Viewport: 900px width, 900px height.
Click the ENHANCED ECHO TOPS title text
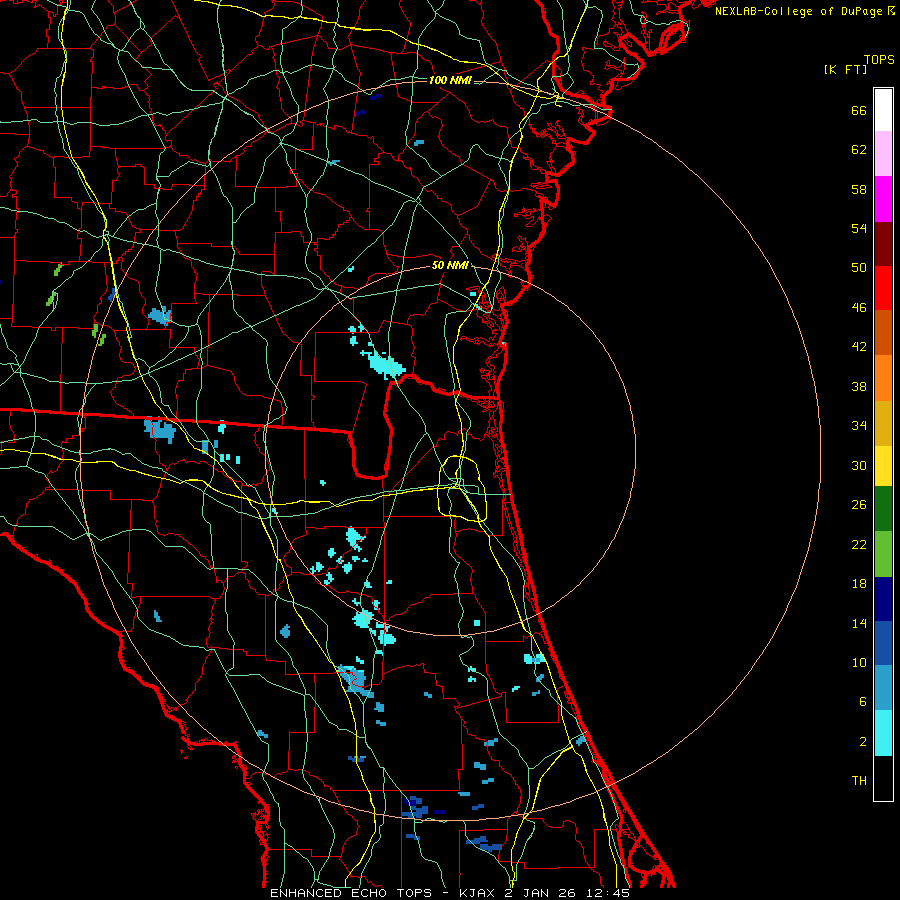click(x=351, y=893)
